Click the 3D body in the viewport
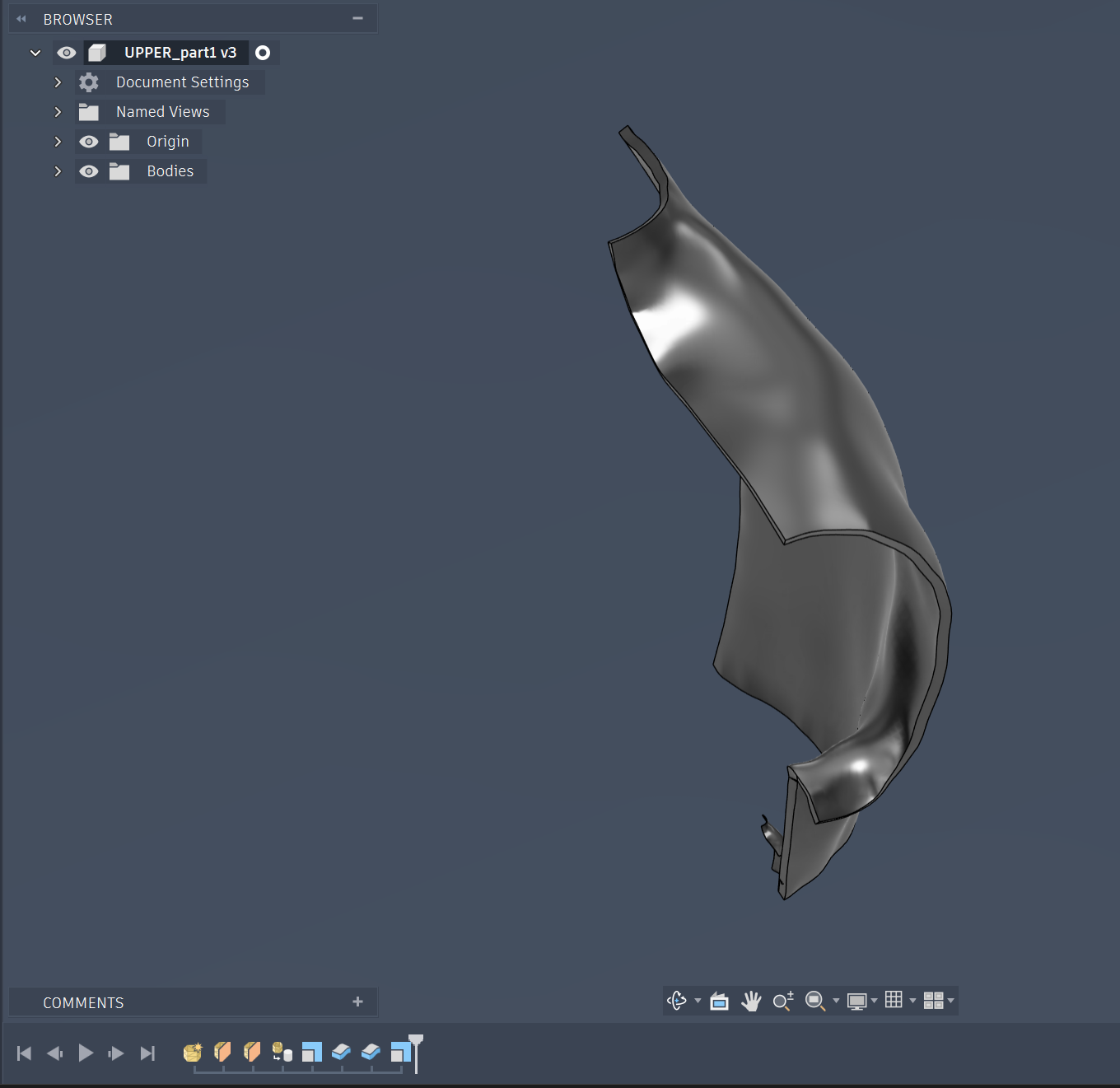Image resolution: width=1120 pixels, height=1088 pixels. [x=791, y=428]
